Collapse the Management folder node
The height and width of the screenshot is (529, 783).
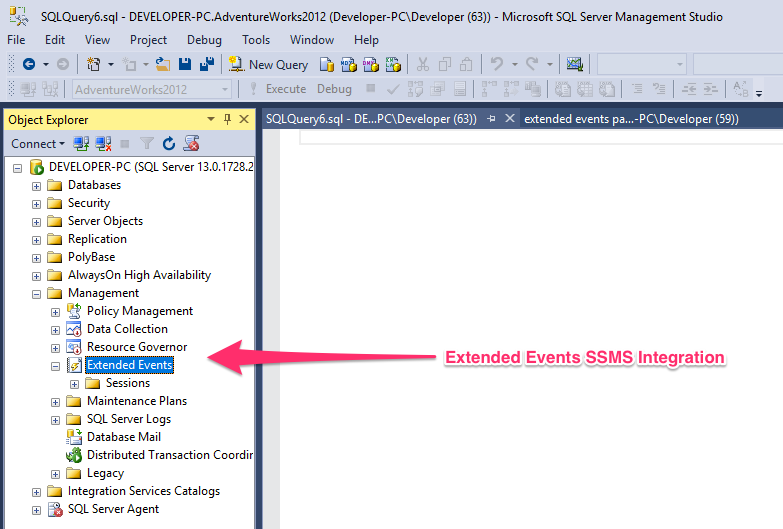pyautogui.click(x=36, y=294)
